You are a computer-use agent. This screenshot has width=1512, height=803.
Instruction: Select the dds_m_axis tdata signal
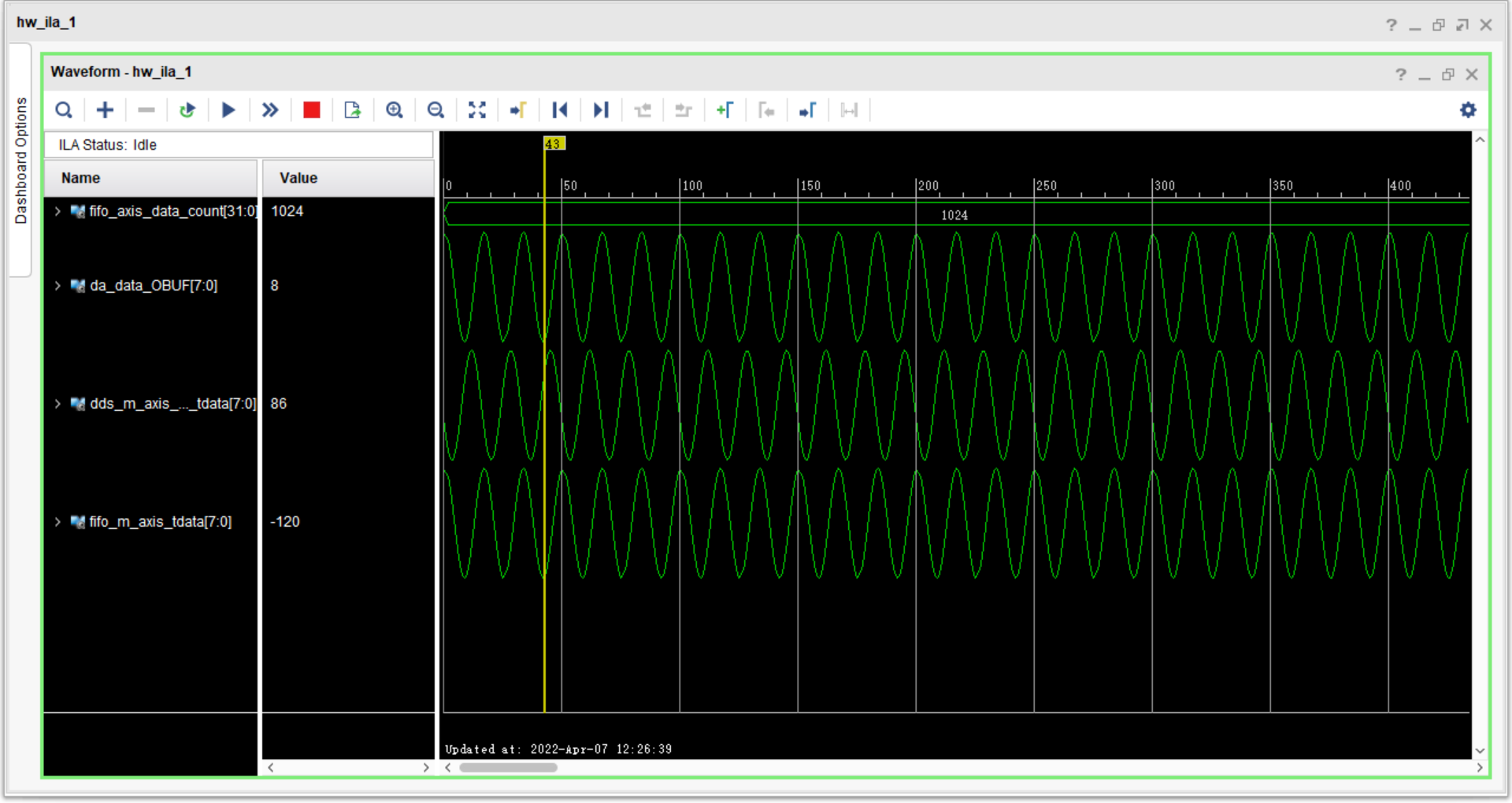point(172,404)
